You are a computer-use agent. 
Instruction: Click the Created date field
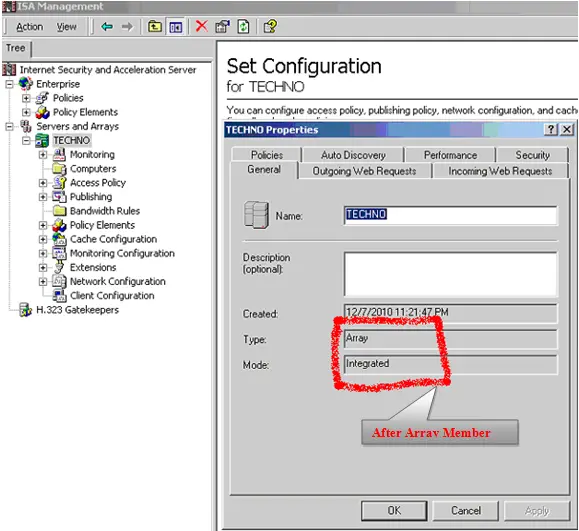450,313
